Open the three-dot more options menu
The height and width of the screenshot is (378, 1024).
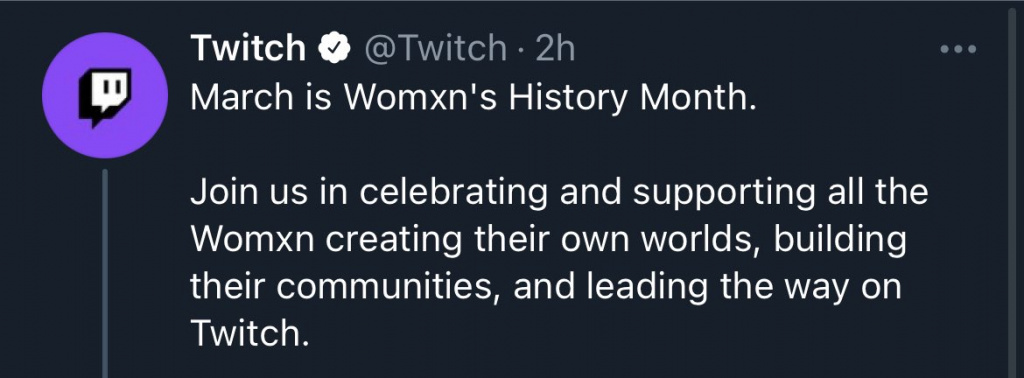958,49
